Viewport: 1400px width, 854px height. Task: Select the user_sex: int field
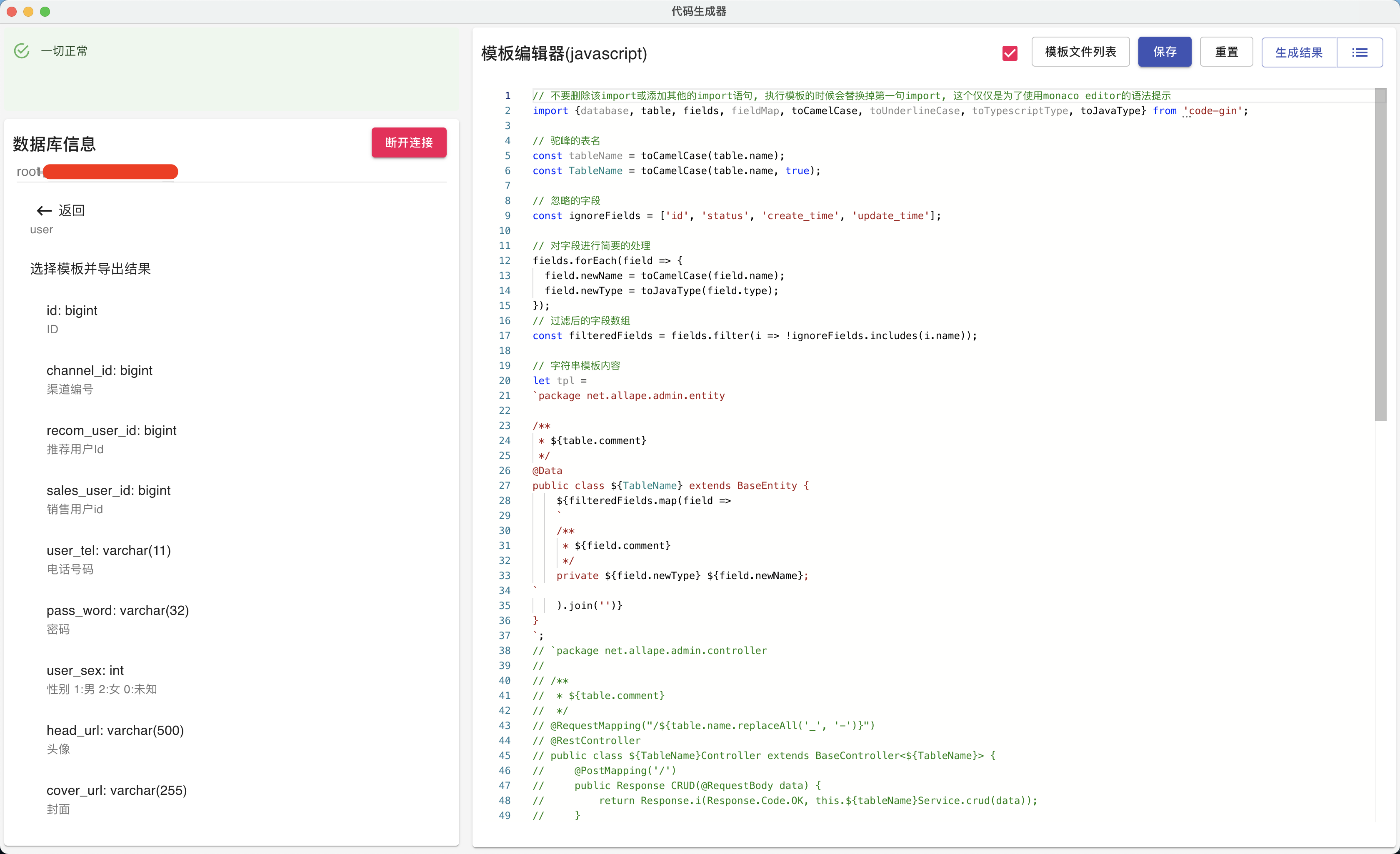tap(85, 670)
